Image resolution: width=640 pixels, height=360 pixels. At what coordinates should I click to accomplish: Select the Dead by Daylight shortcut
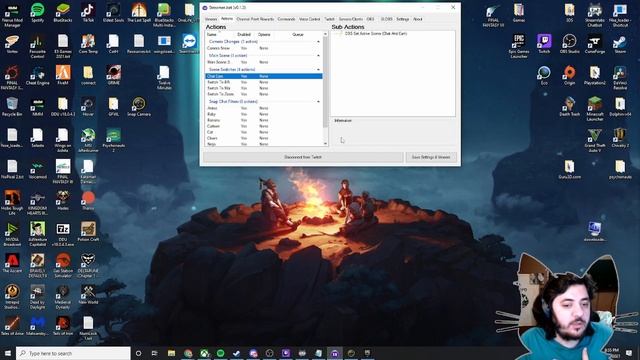tap(38, 297)
